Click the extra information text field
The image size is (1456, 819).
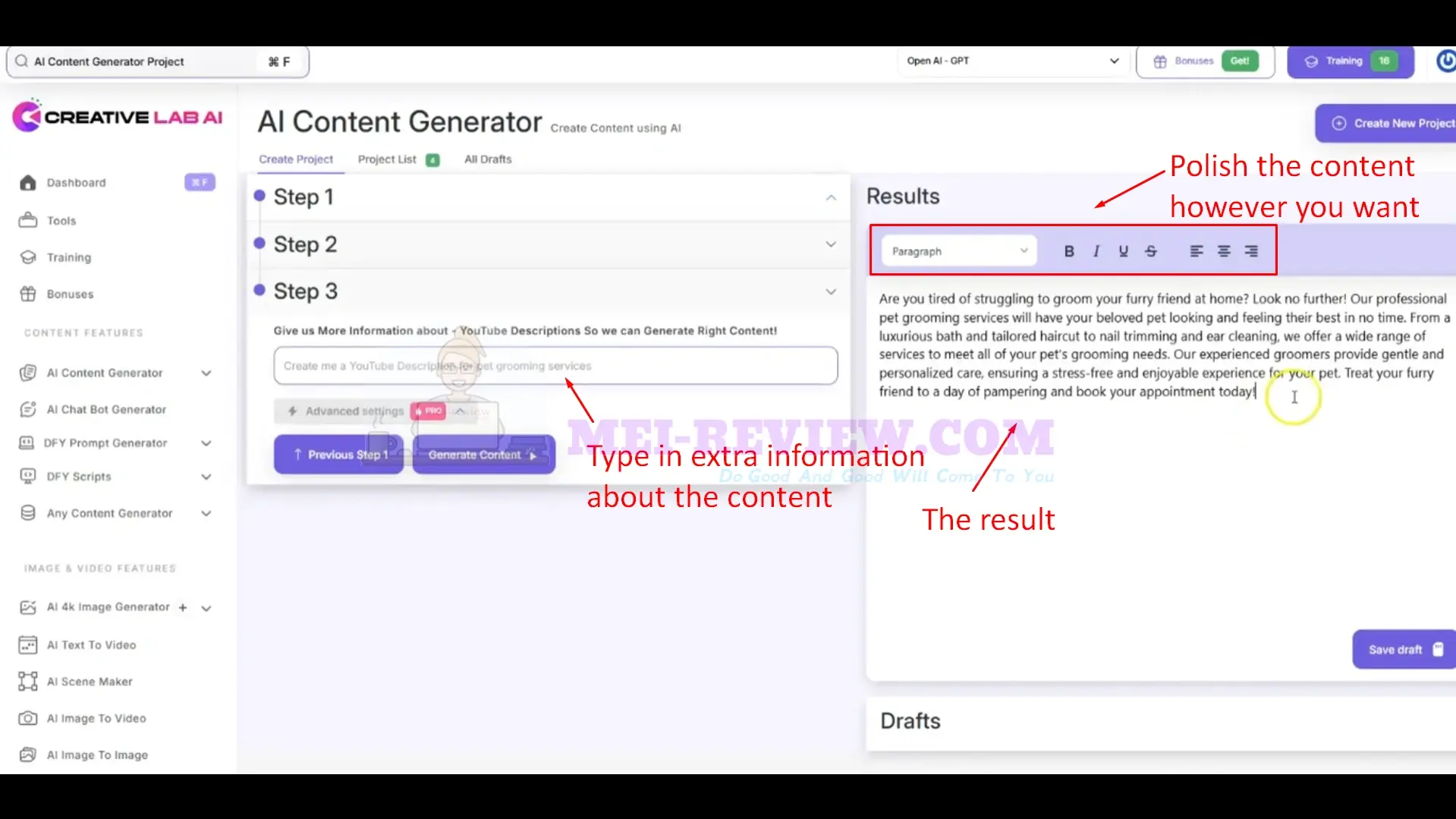click(555, 366)
